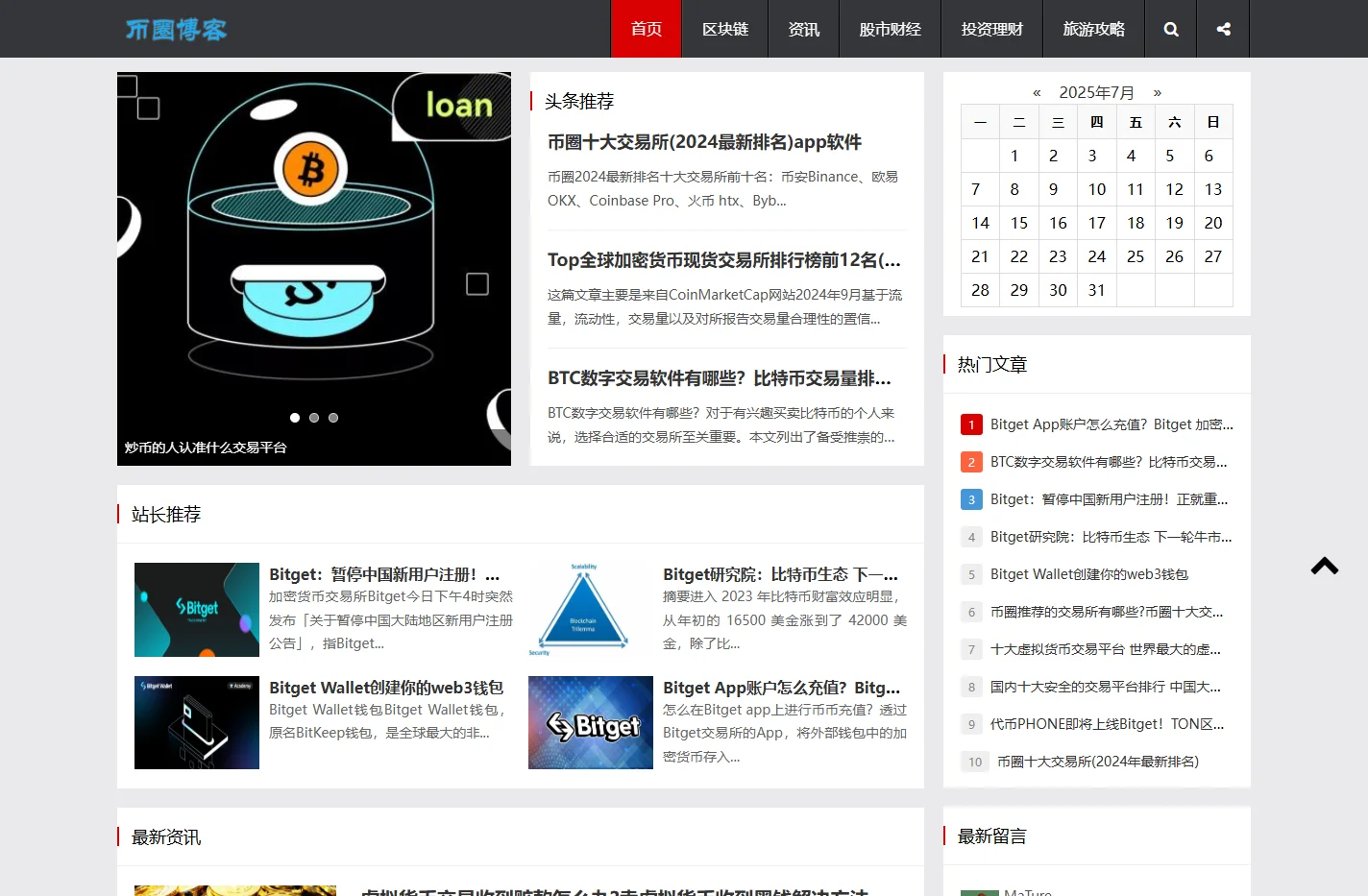1368x896 pixels.
Task: Open hot article 5 Bitget Wallet创建你的web3钱包
Action: [x=1089, y=574]
